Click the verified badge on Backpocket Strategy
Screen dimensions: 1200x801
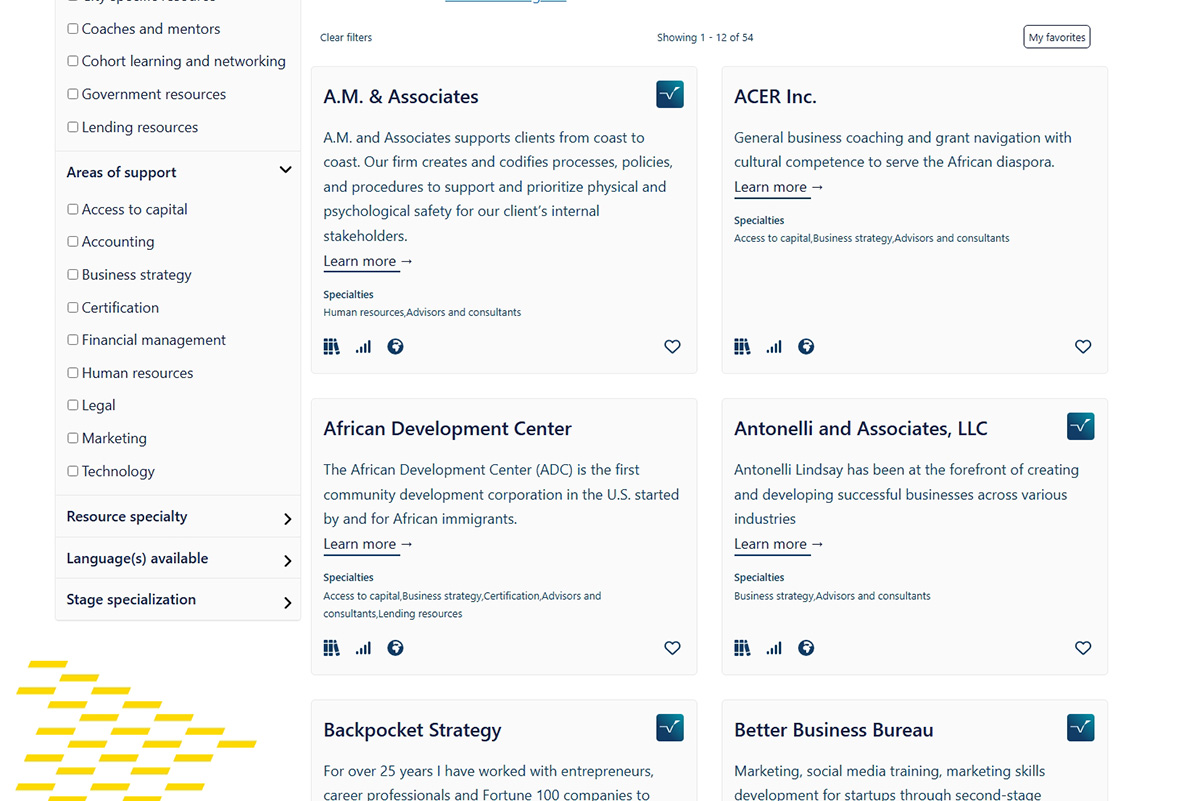669,727
